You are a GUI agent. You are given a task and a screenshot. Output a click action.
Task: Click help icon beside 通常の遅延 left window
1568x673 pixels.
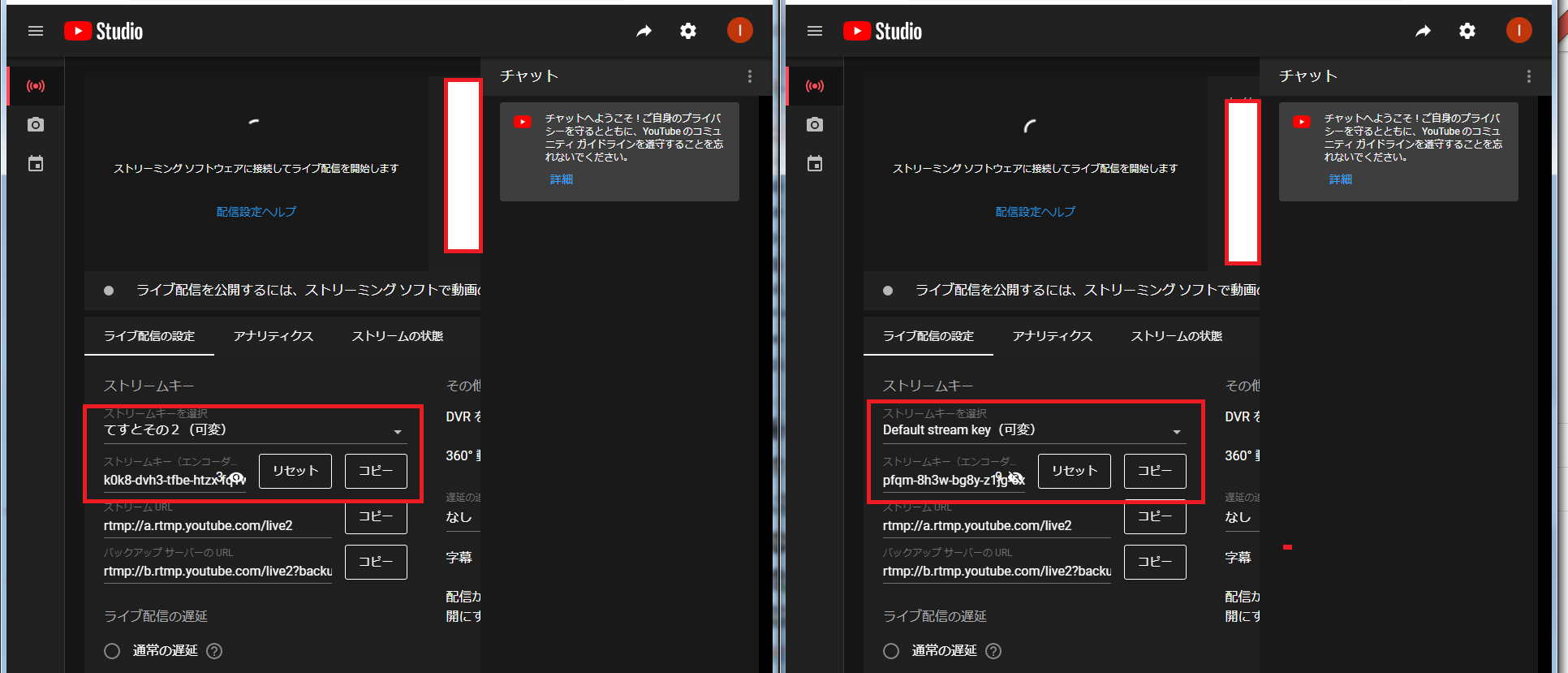click(x=214, y=651)
